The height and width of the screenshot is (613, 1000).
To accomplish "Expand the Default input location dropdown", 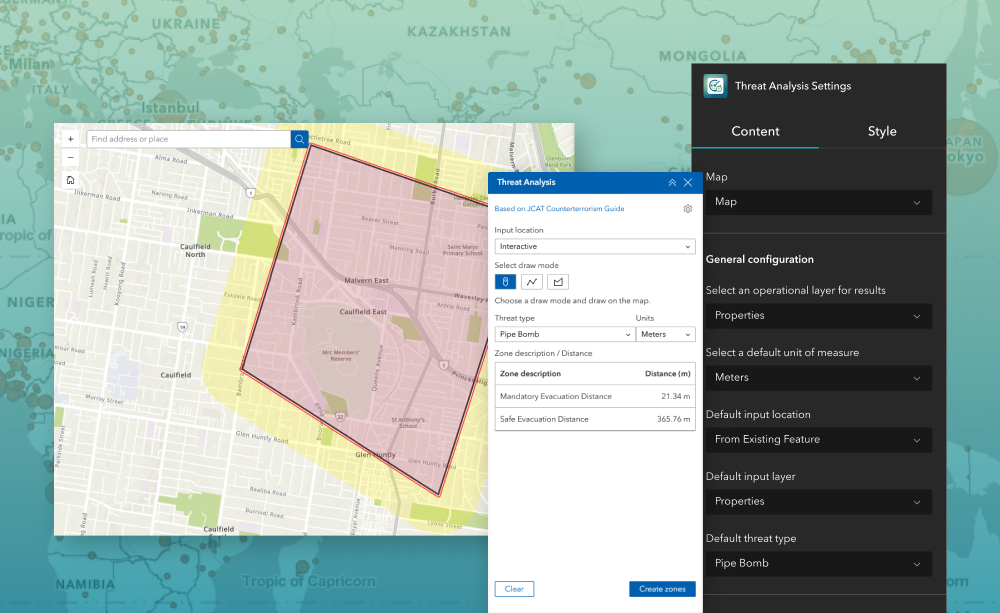I will tap(818, 439).
